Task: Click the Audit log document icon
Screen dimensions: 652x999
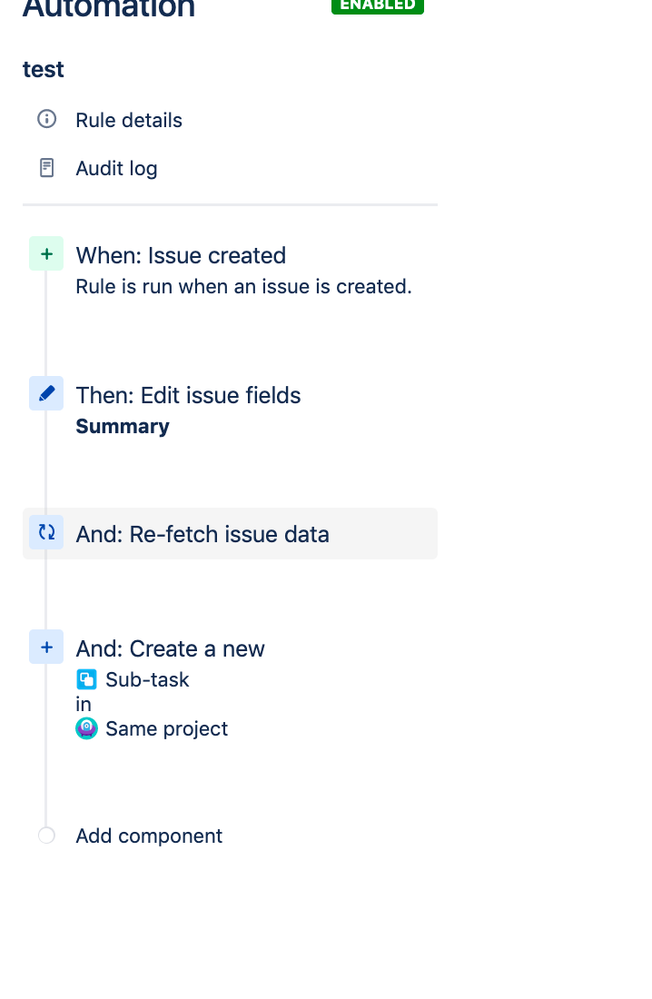Action: tap(47, 168)
